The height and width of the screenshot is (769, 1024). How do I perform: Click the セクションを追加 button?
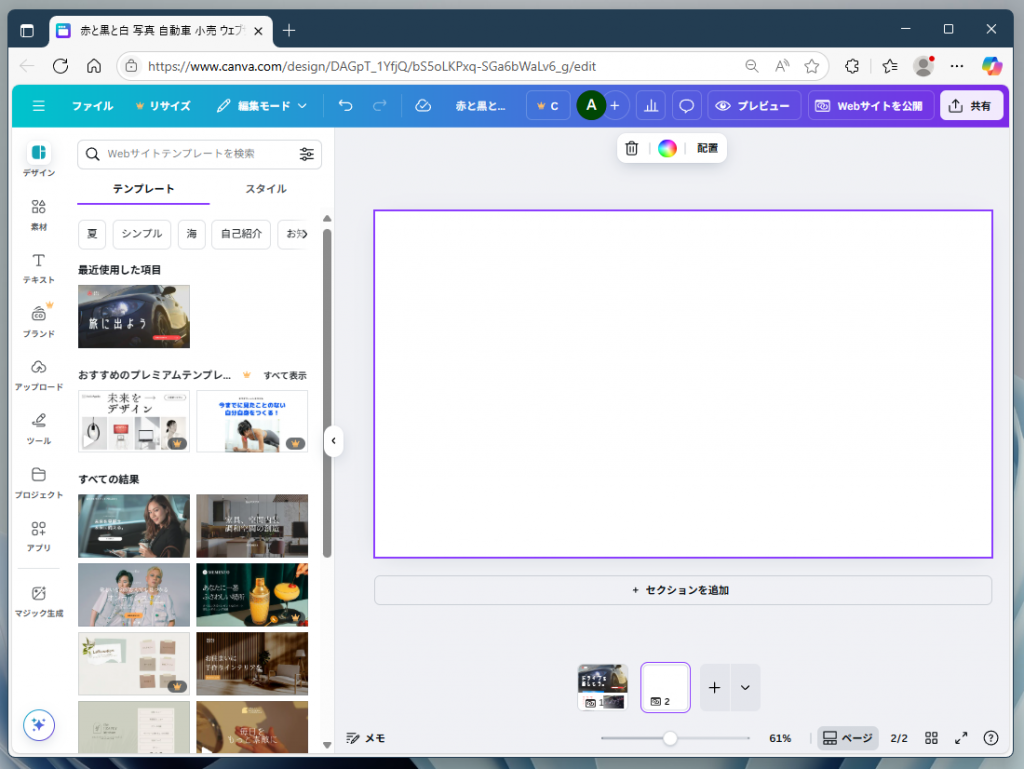(683, 590)
